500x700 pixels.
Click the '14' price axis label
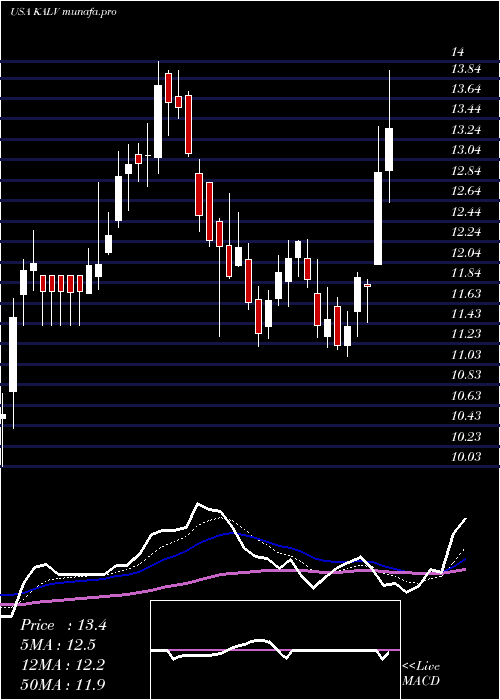click(x=458, y=52)
